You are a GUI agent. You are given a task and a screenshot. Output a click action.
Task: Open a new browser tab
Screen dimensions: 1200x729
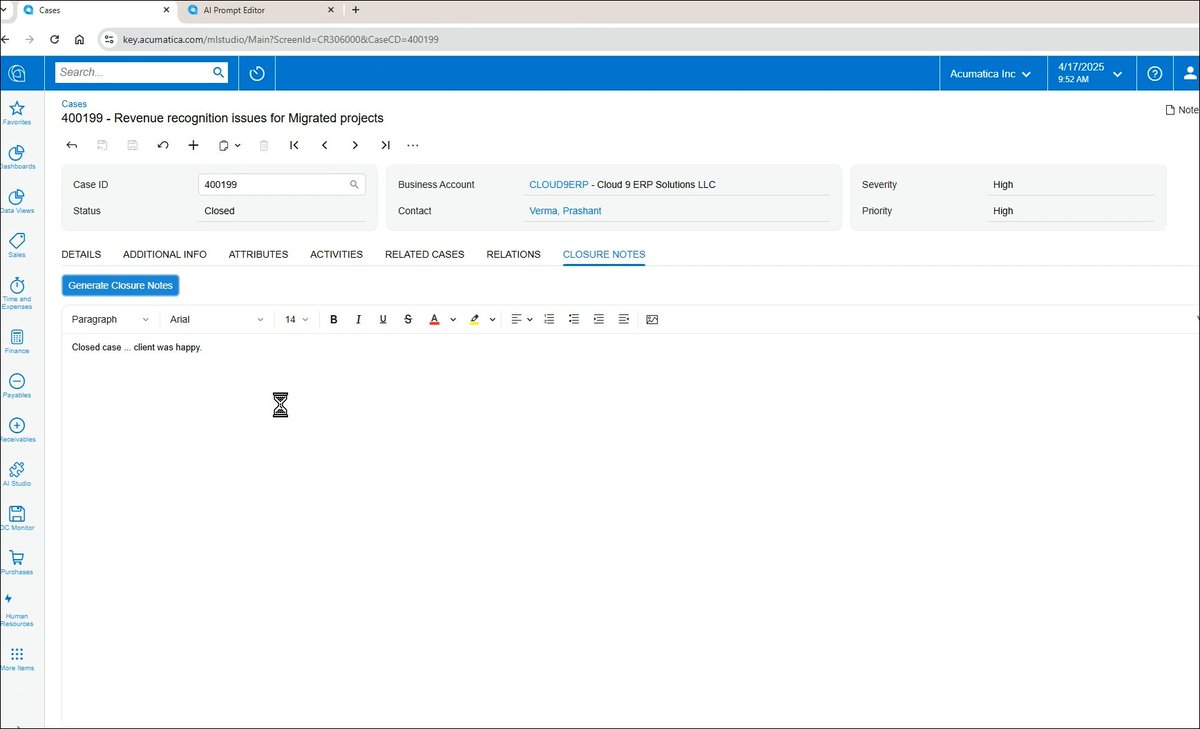point(356,10)
